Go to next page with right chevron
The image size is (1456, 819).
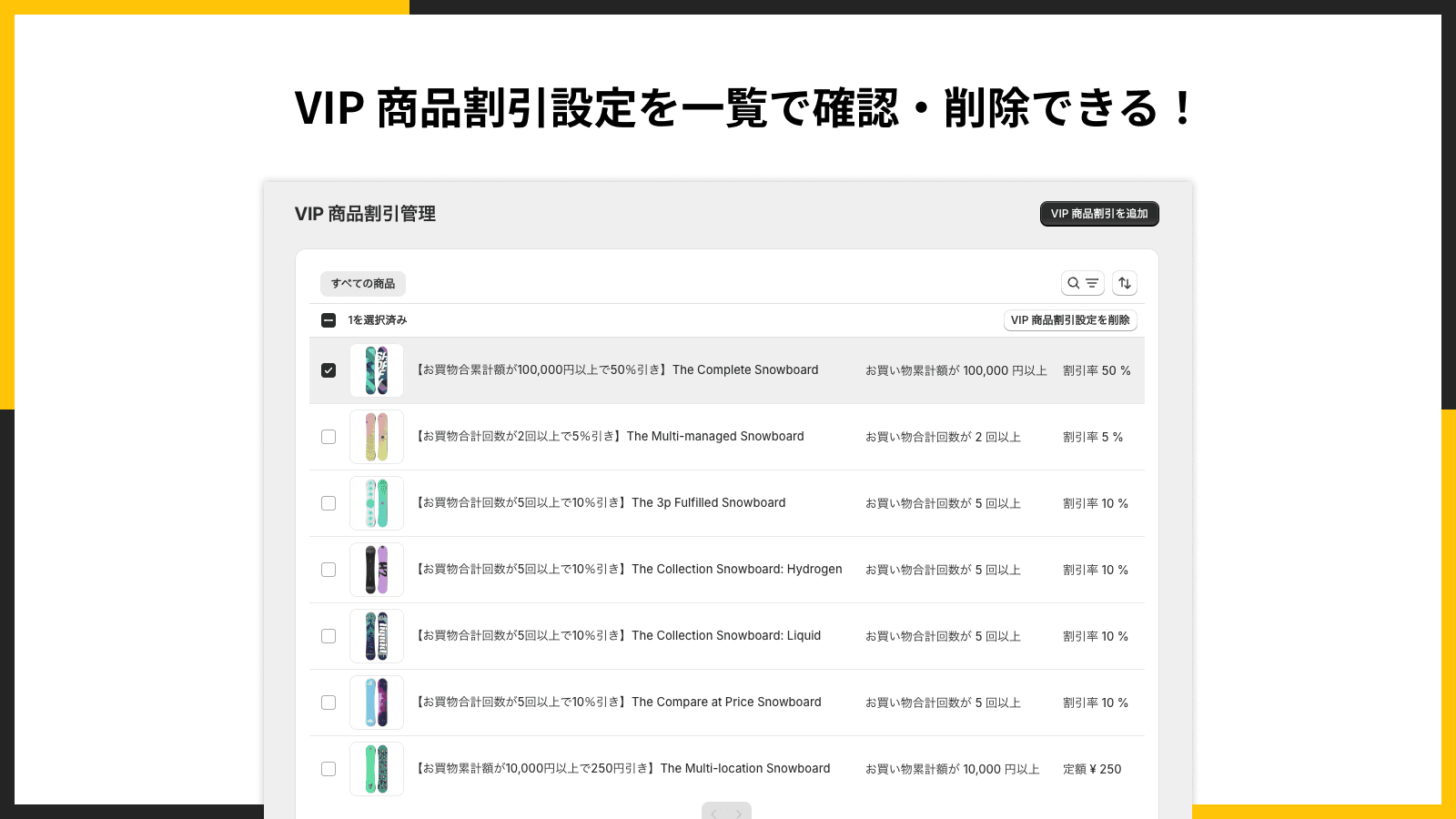(739, 813)
